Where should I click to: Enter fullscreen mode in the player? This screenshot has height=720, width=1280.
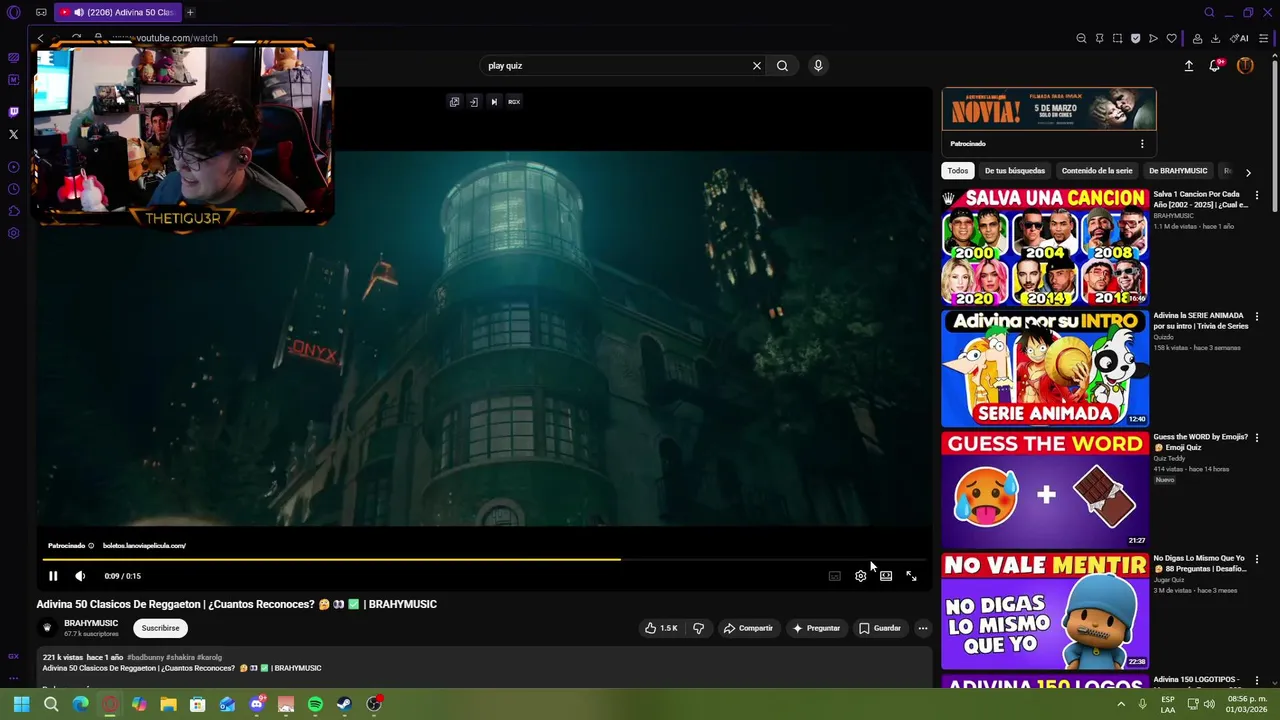pos(911,576)
